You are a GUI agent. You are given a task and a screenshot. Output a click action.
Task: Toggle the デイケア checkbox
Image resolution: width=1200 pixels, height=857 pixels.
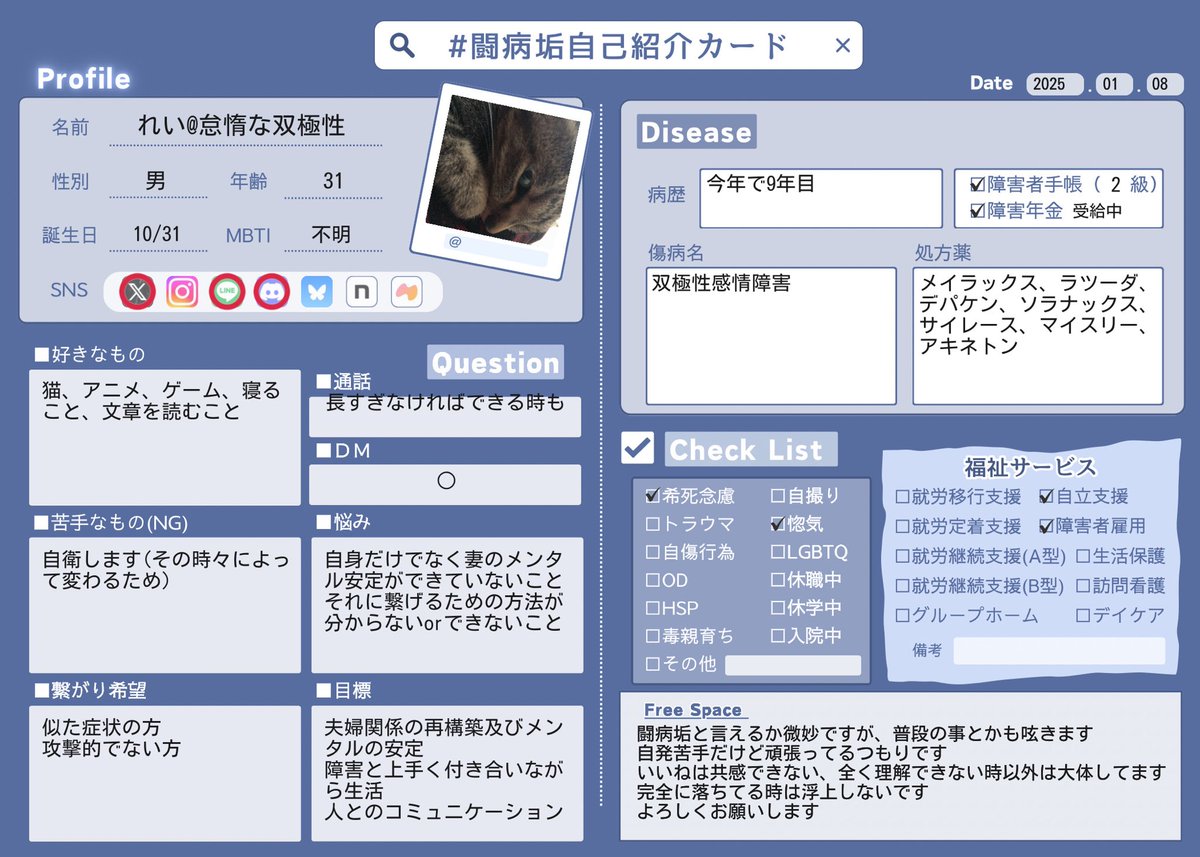tap(1082, 615)
